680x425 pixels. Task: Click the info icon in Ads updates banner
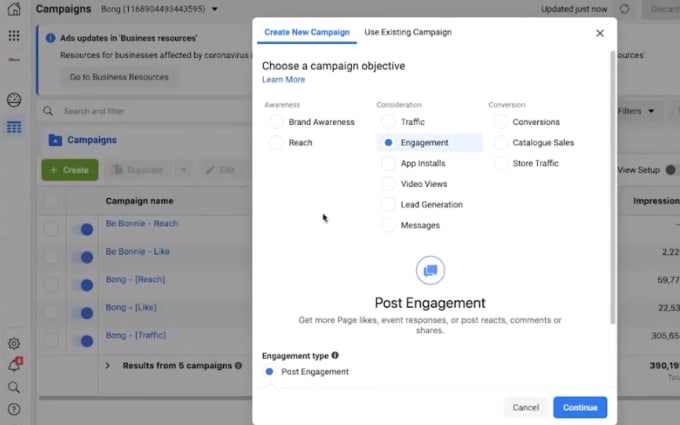[x=50, y=38]
